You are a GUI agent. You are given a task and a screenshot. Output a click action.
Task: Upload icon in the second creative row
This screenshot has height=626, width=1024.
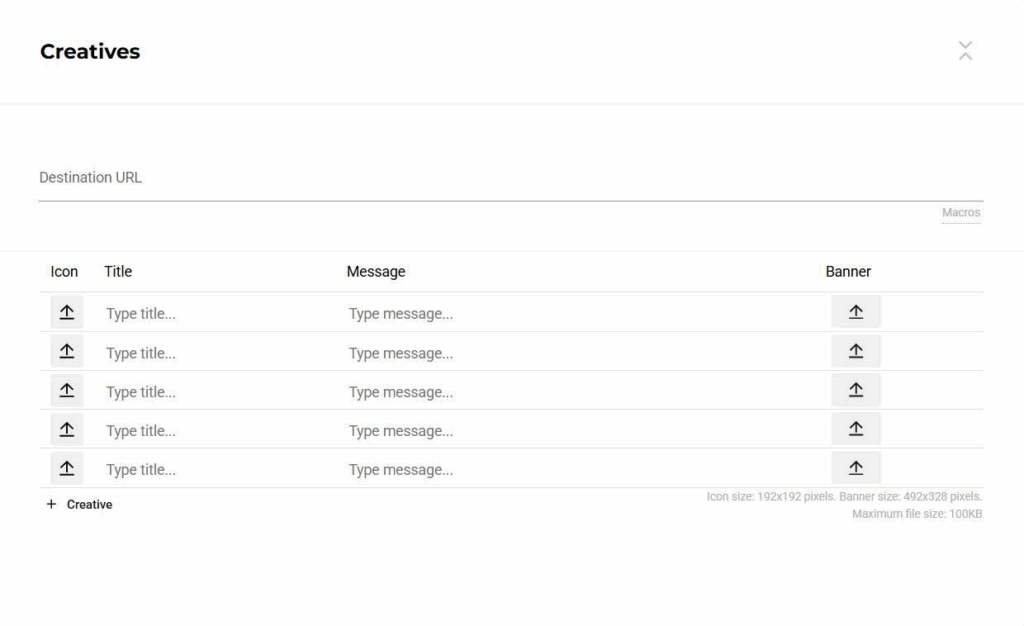[66, 351]
